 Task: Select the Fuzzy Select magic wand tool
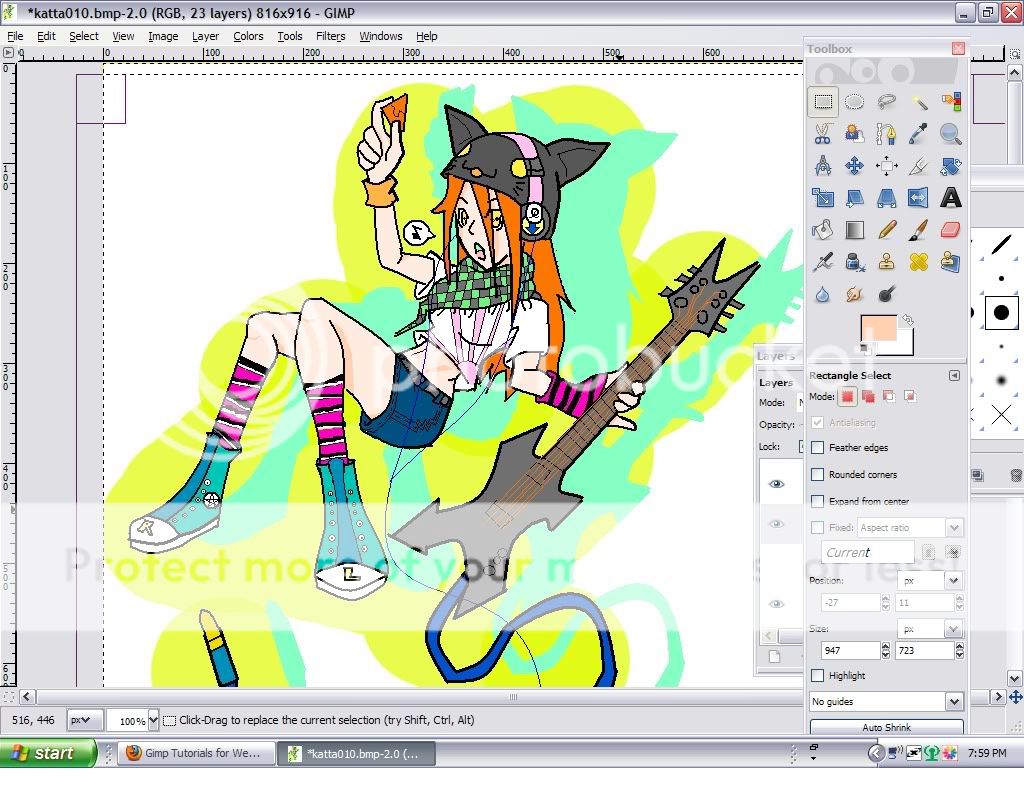click(919, 101)
